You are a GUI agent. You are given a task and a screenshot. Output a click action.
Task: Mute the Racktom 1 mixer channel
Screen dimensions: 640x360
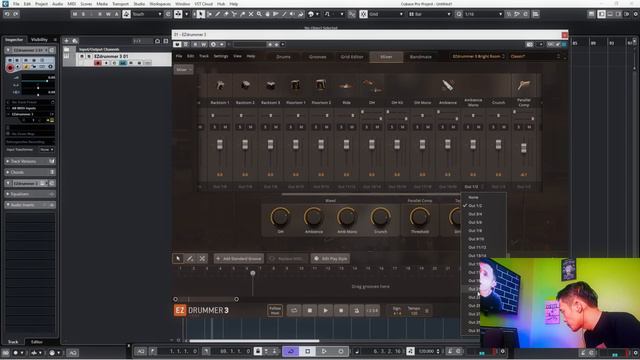225,127
